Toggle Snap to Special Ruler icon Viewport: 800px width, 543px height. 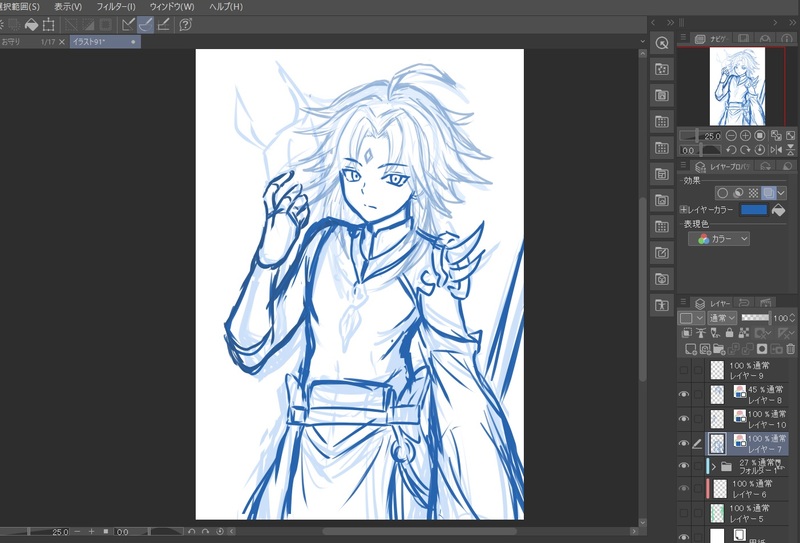[x=145, y=24]
